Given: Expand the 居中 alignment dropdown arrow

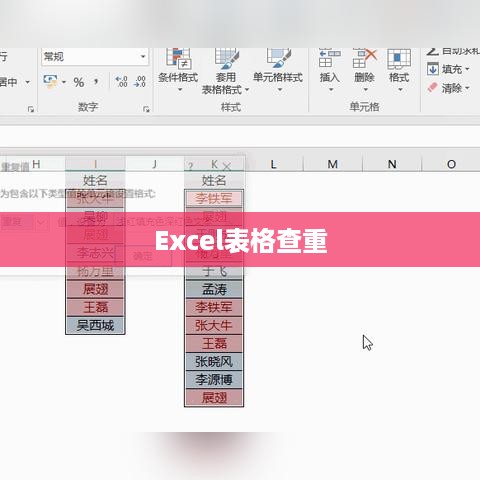Looking at the screenshot, I should click(x=28, y=82).
